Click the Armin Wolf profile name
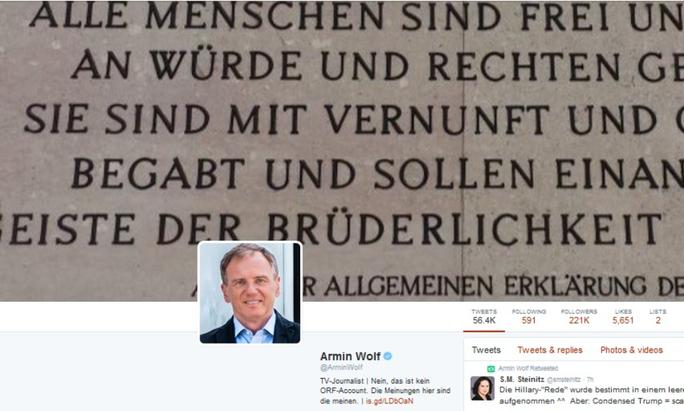Screen dimensions: 684x411 click(350, 356)
